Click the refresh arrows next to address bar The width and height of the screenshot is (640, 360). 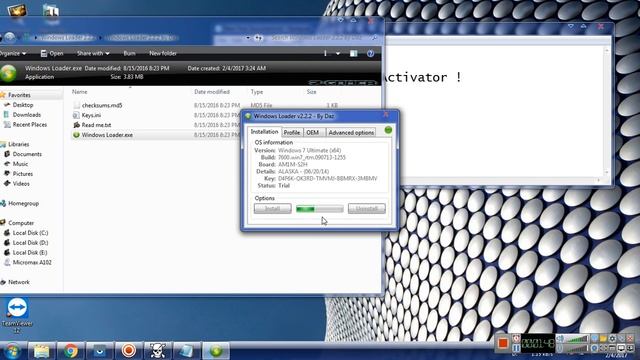[259, 38]
